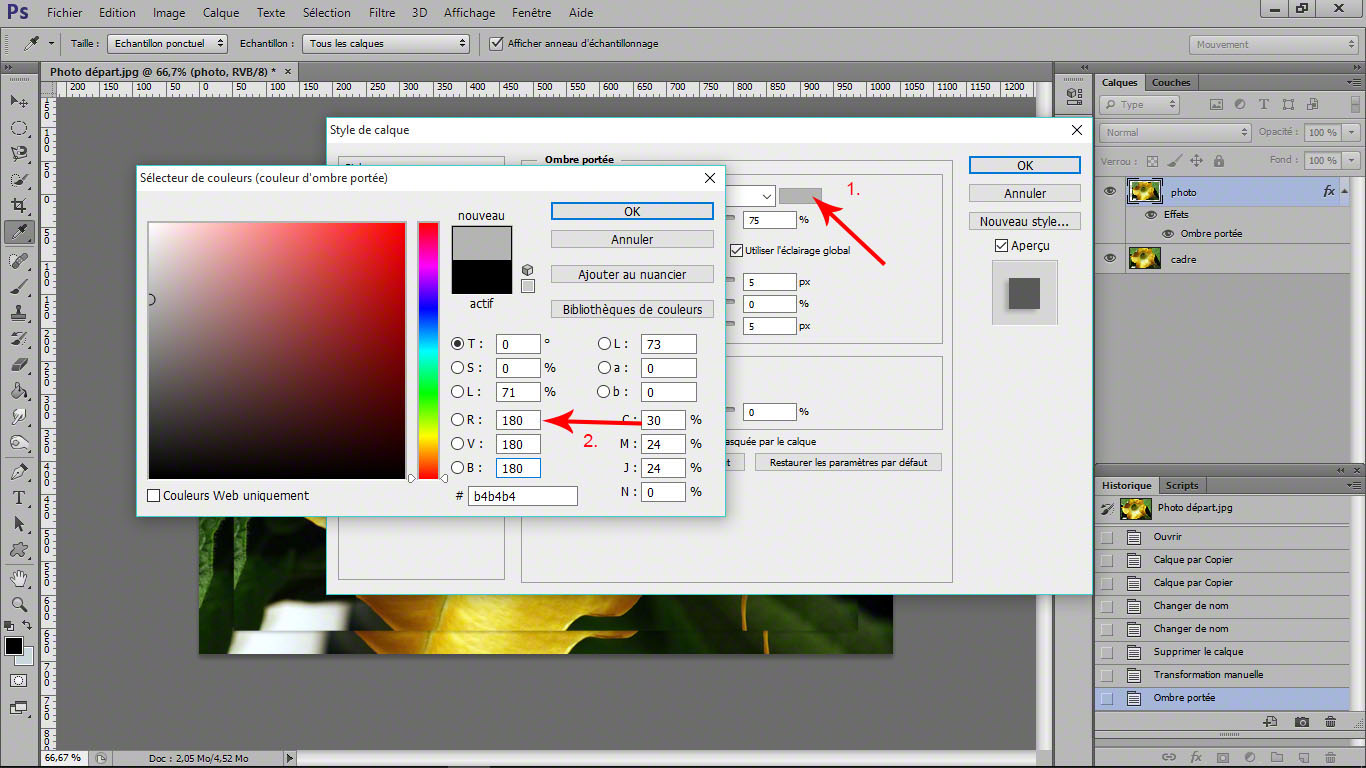Open the Normal blend mode dropdown
Viewport: 1366px width, 768px height.
coord(1175,132)
